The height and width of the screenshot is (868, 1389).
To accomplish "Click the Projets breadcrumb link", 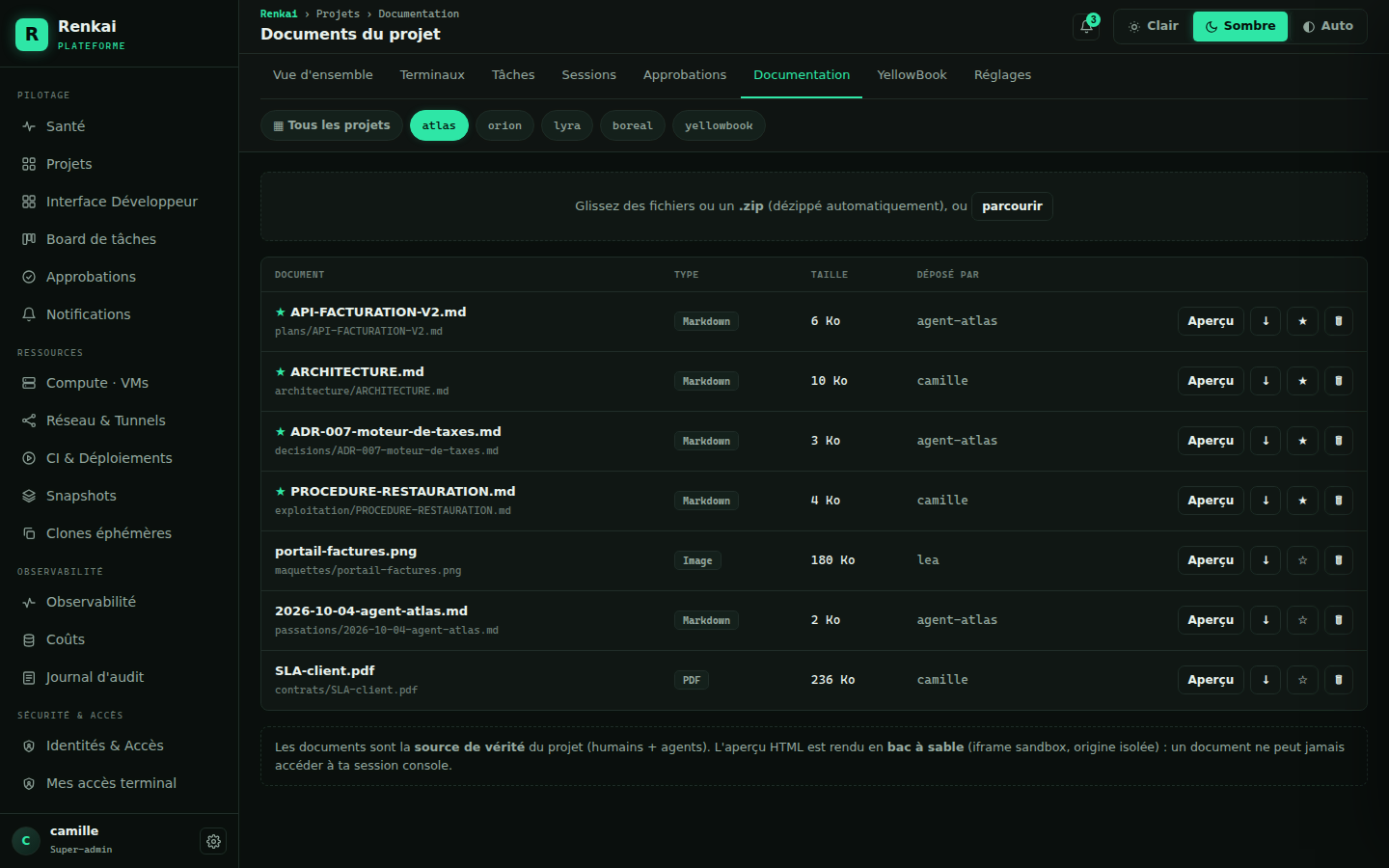I will [338, 14].
